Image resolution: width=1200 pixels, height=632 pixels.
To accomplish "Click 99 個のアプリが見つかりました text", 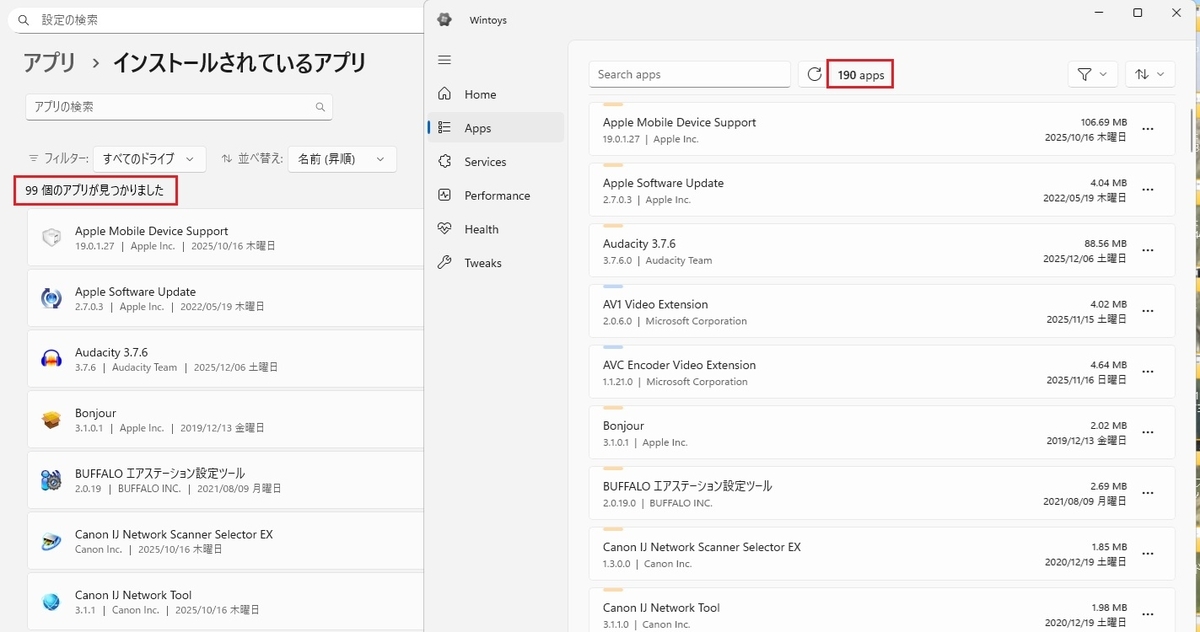I will [x=95, y=190].
